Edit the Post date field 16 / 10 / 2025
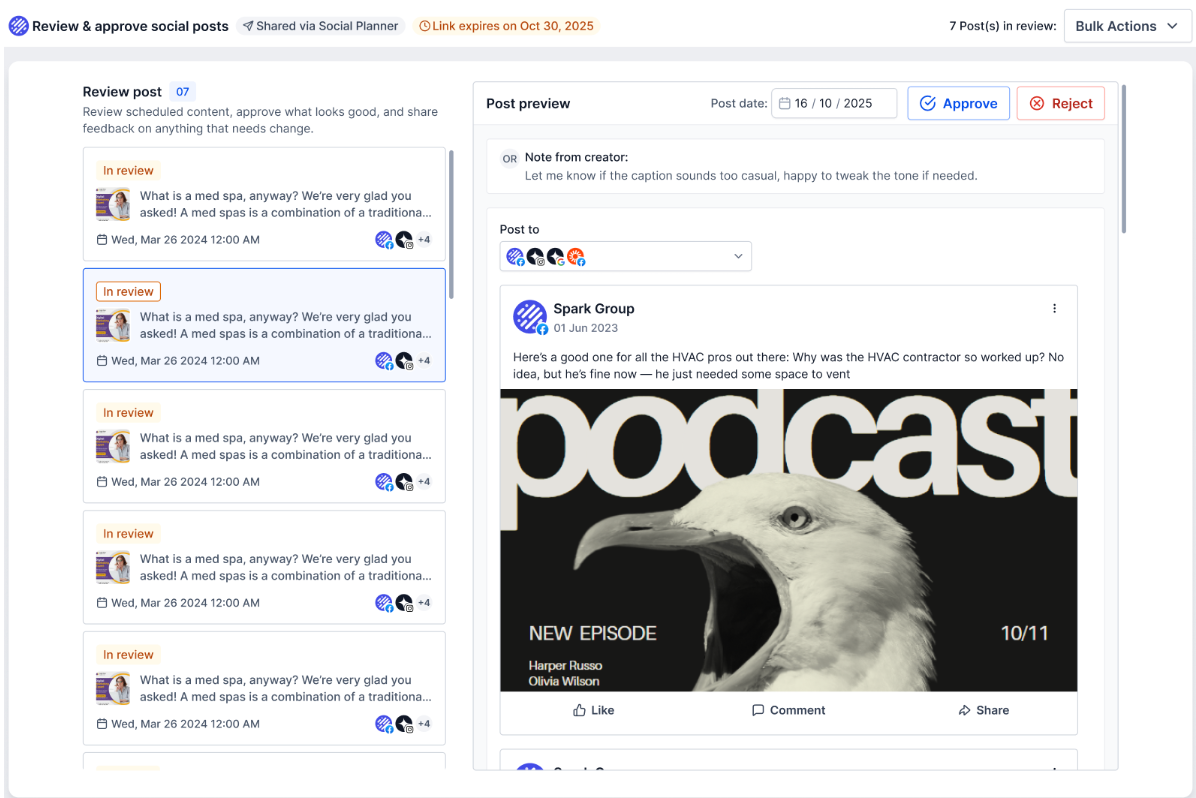The width and height of the screenshot is (1196, 798). (x=834, y=103)
